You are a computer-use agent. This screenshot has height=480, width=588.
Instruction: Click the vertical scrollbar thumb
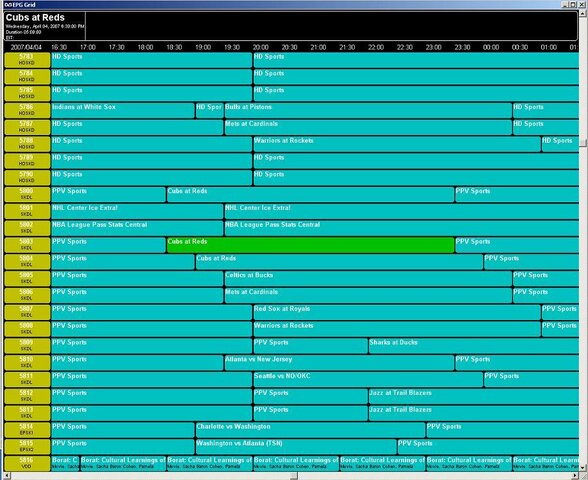click(583, 143)
